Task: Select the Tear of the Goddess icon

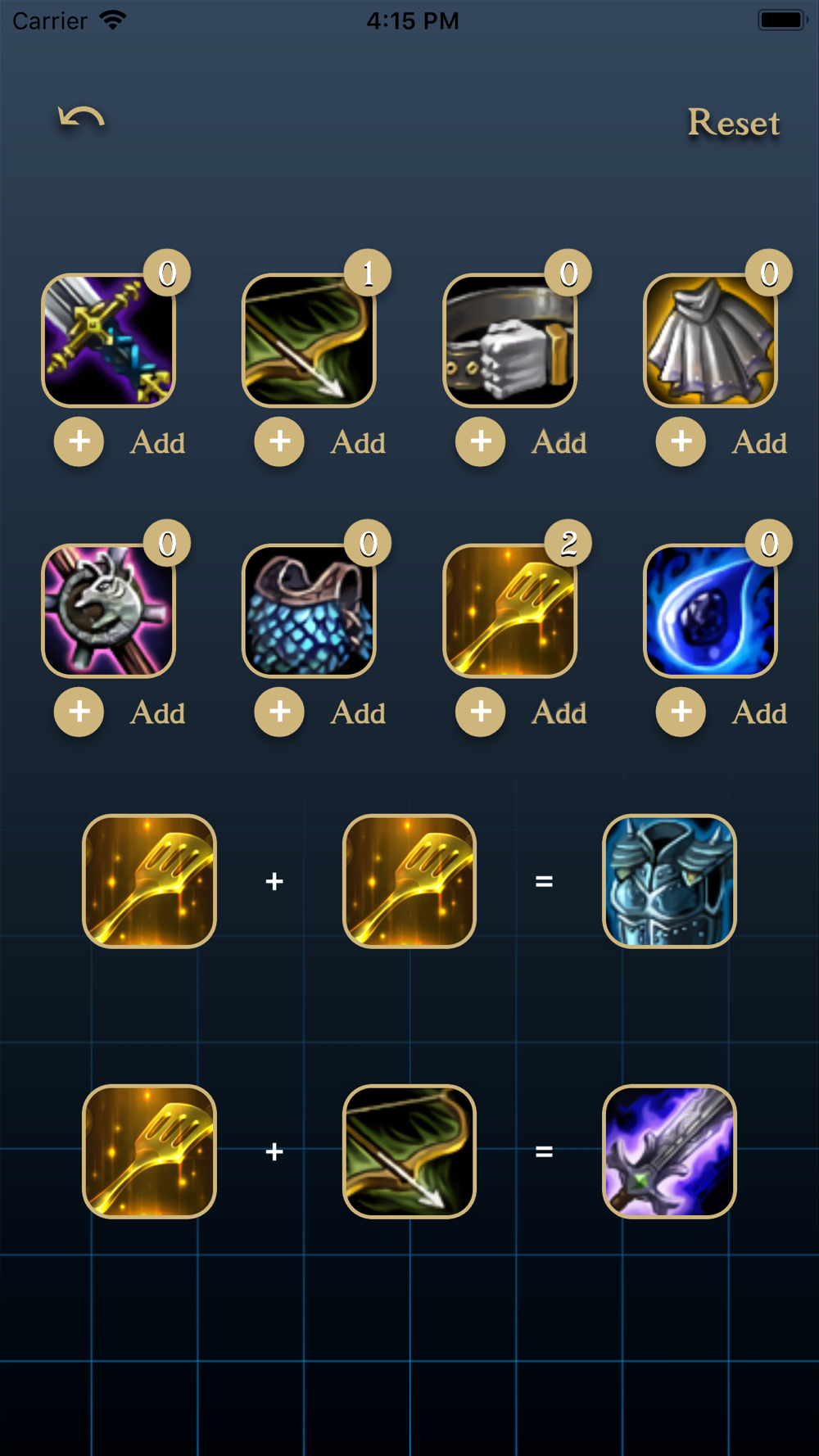Action: (x=711, y=611)
